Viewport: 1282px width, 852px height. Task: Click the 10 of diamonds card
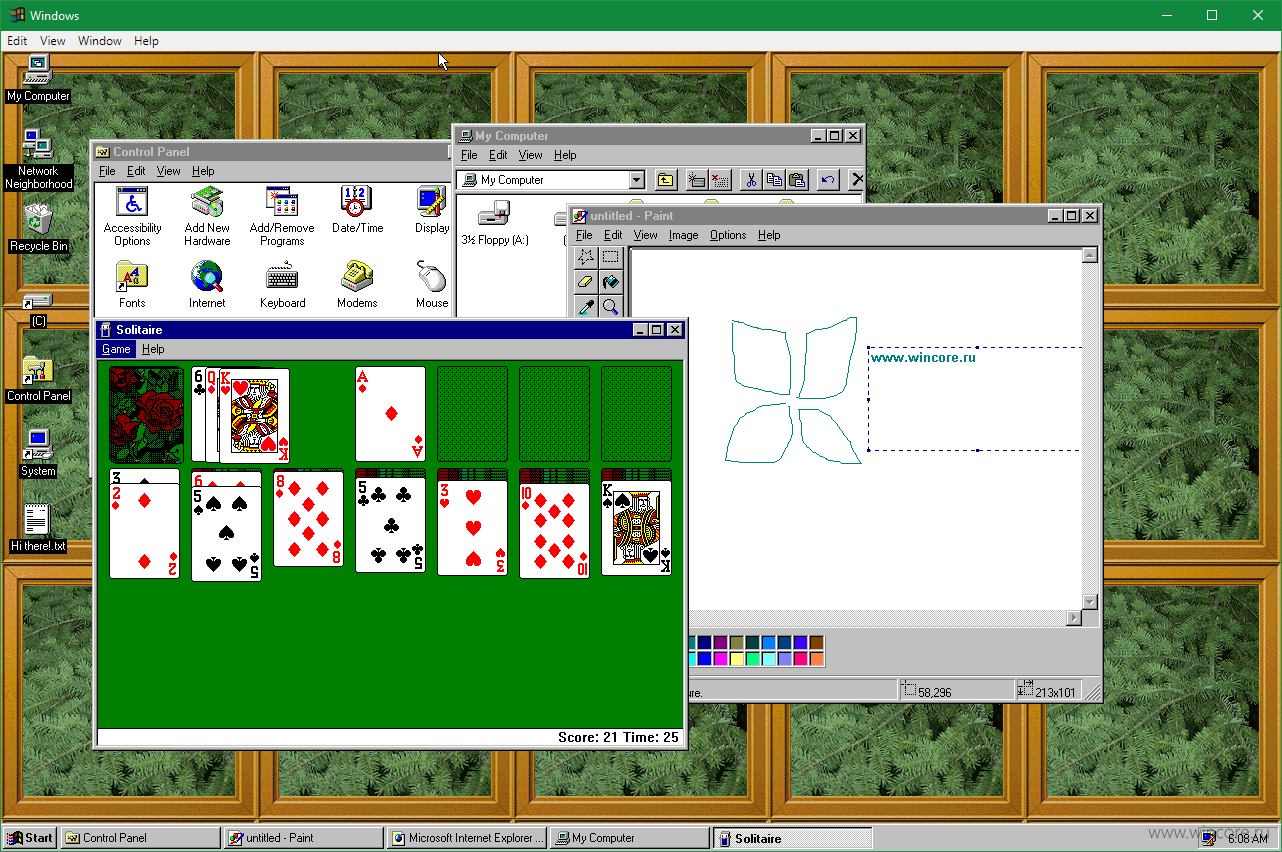coord(554,529)
